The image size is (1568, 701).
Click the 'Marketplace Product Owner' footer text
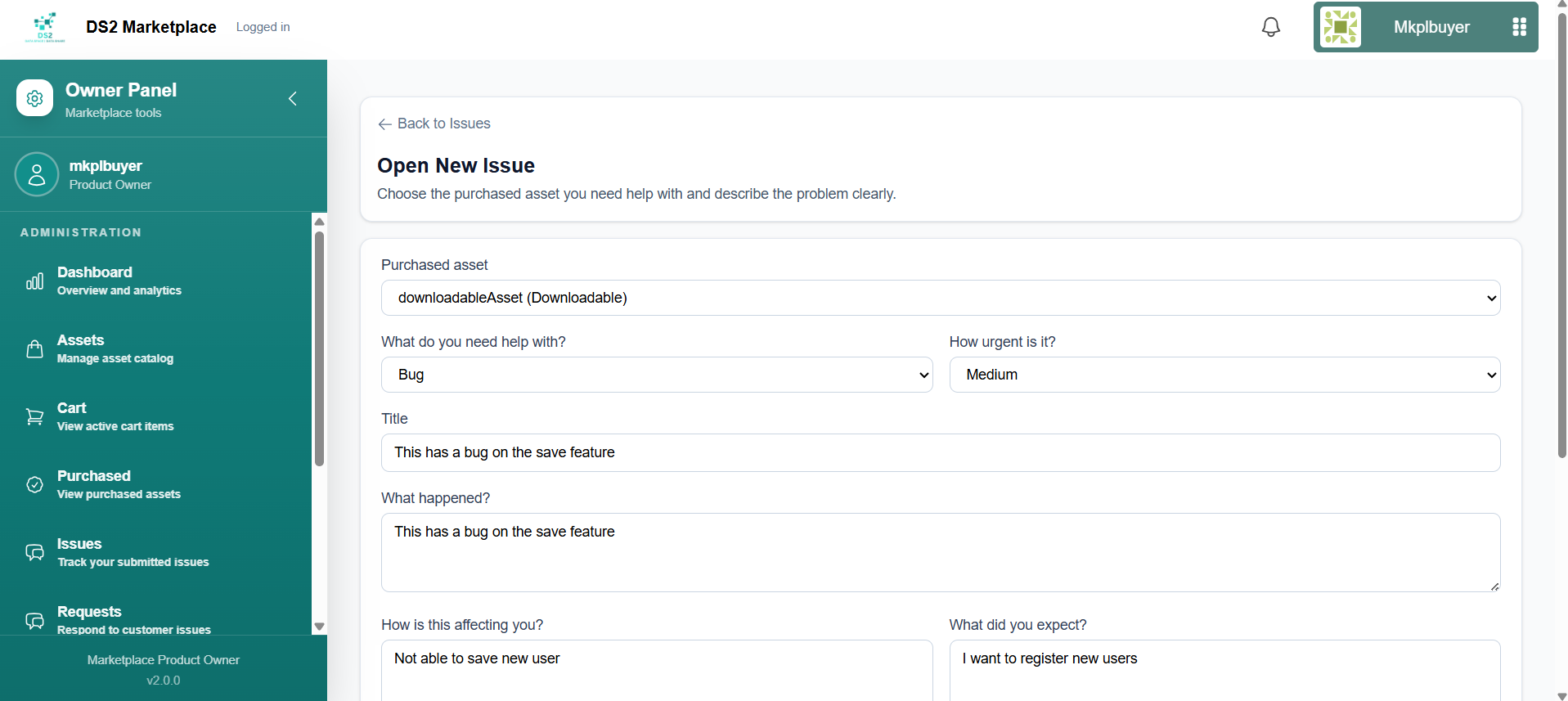pos(164,660)
